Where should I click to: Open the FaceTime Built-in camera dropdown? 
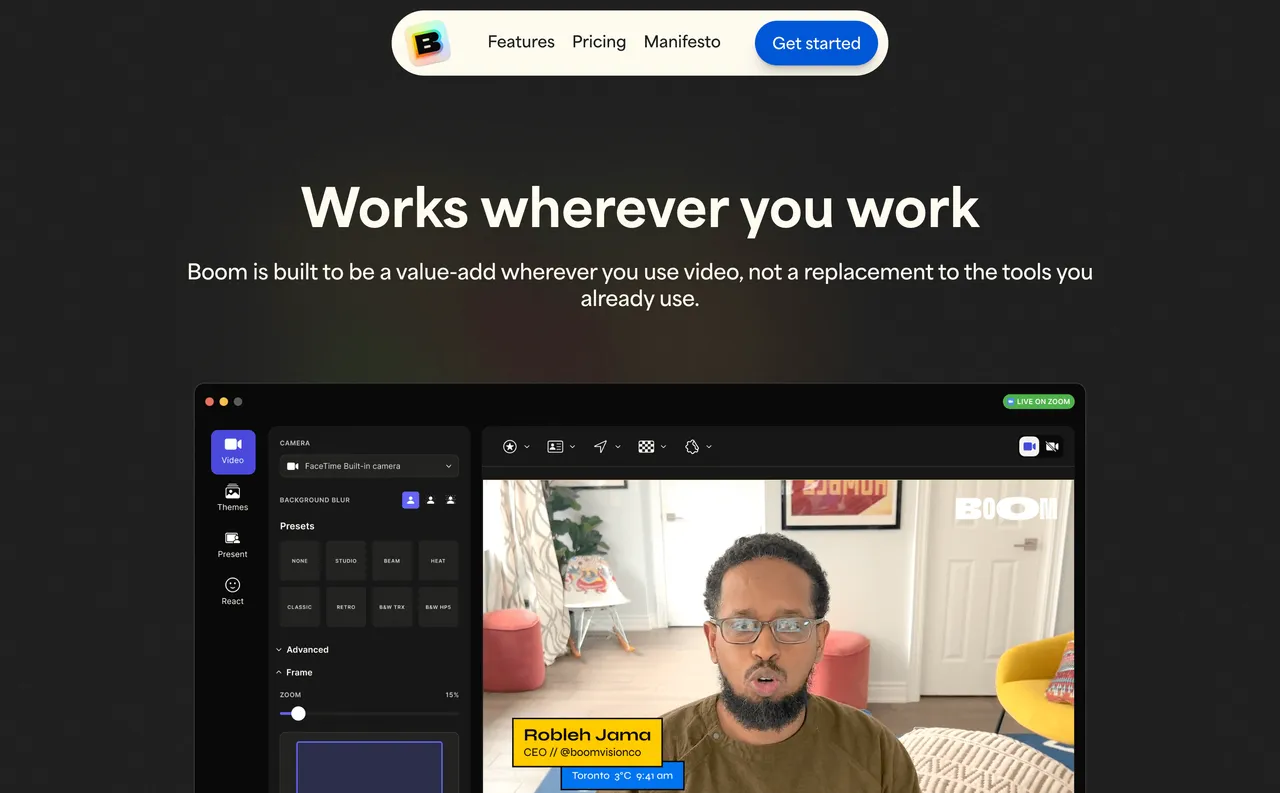point(368,465)
